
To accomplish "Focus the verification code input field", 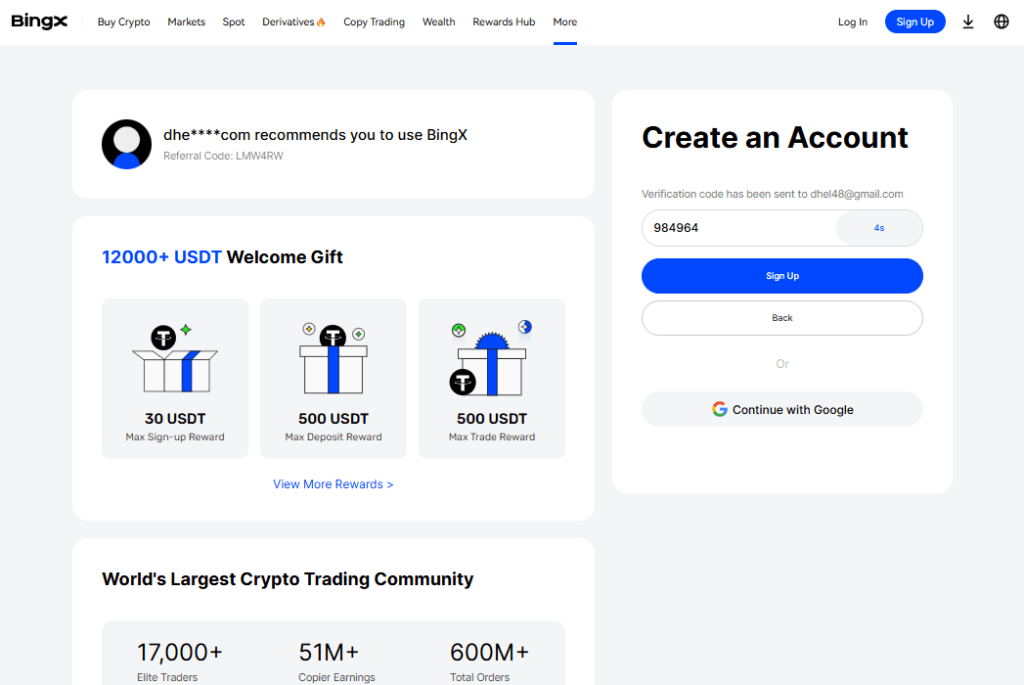I will click(x=739, y=228).
